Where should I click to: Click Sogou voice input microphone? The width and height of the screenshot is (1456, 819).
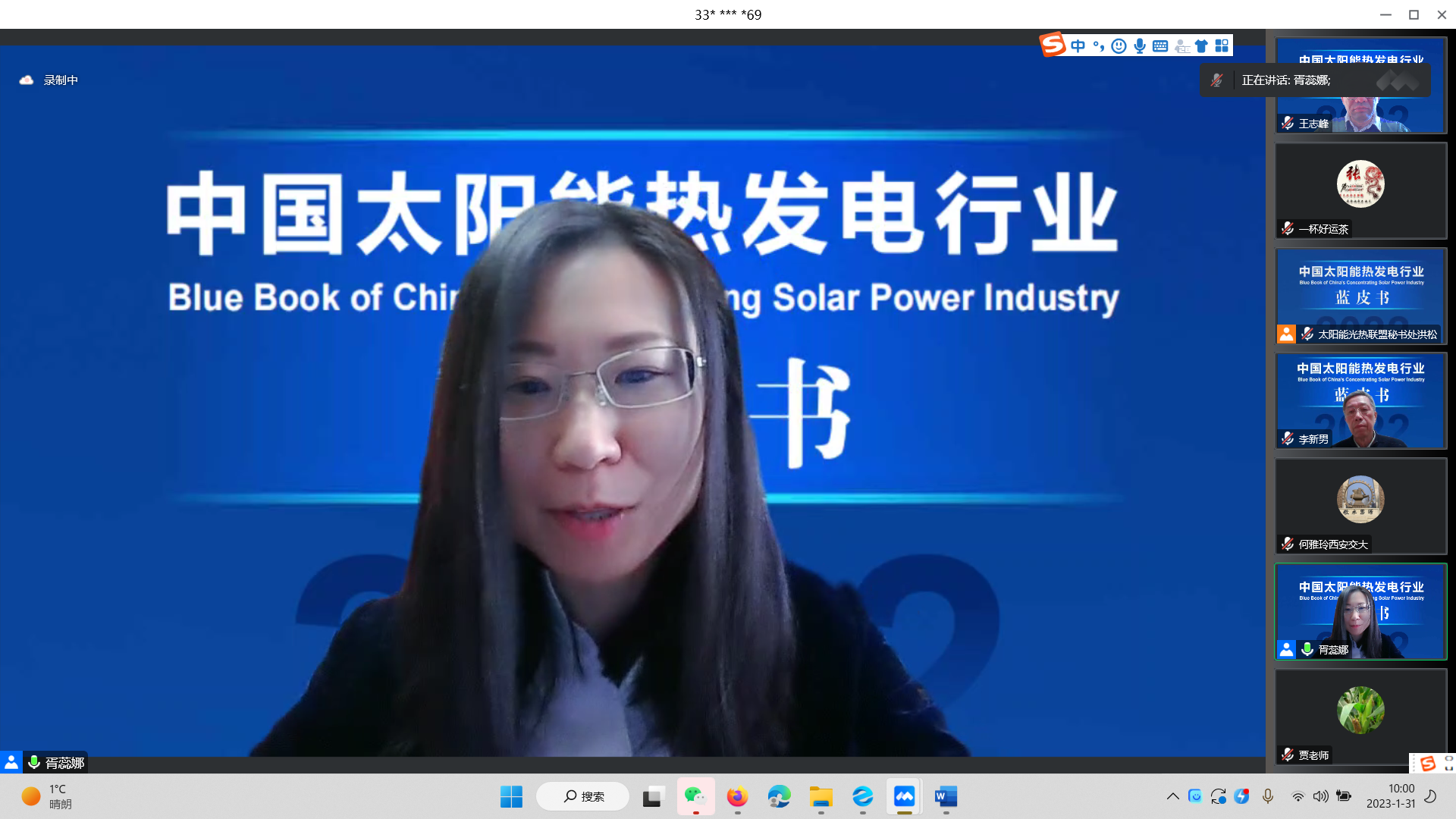(x=1140, y=46)
